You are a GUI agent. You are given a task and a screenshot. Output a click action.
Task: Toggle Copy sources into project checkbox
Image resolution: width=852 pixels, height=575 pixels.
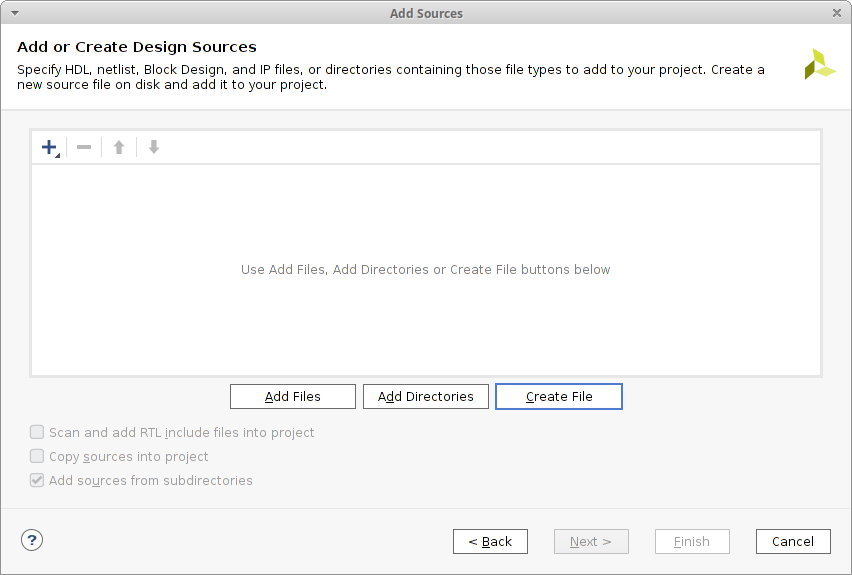(37, 456)
